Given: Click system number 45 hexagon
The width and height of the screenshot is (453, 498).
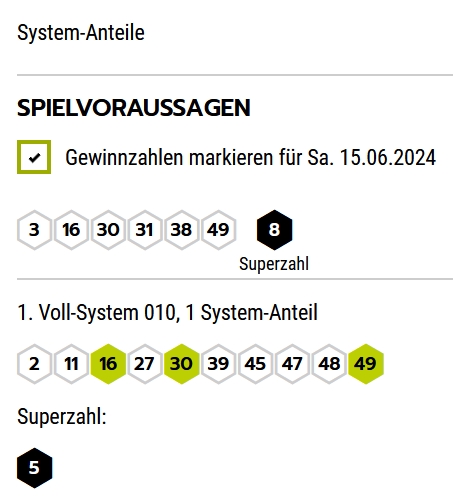Looking at the screenshot, I should 255,364.
